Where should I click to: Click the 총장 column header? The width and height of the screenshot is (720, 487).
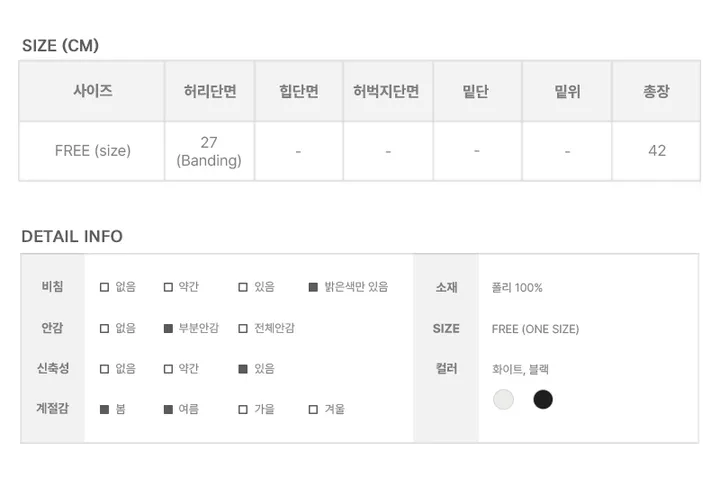coord(656,91)
